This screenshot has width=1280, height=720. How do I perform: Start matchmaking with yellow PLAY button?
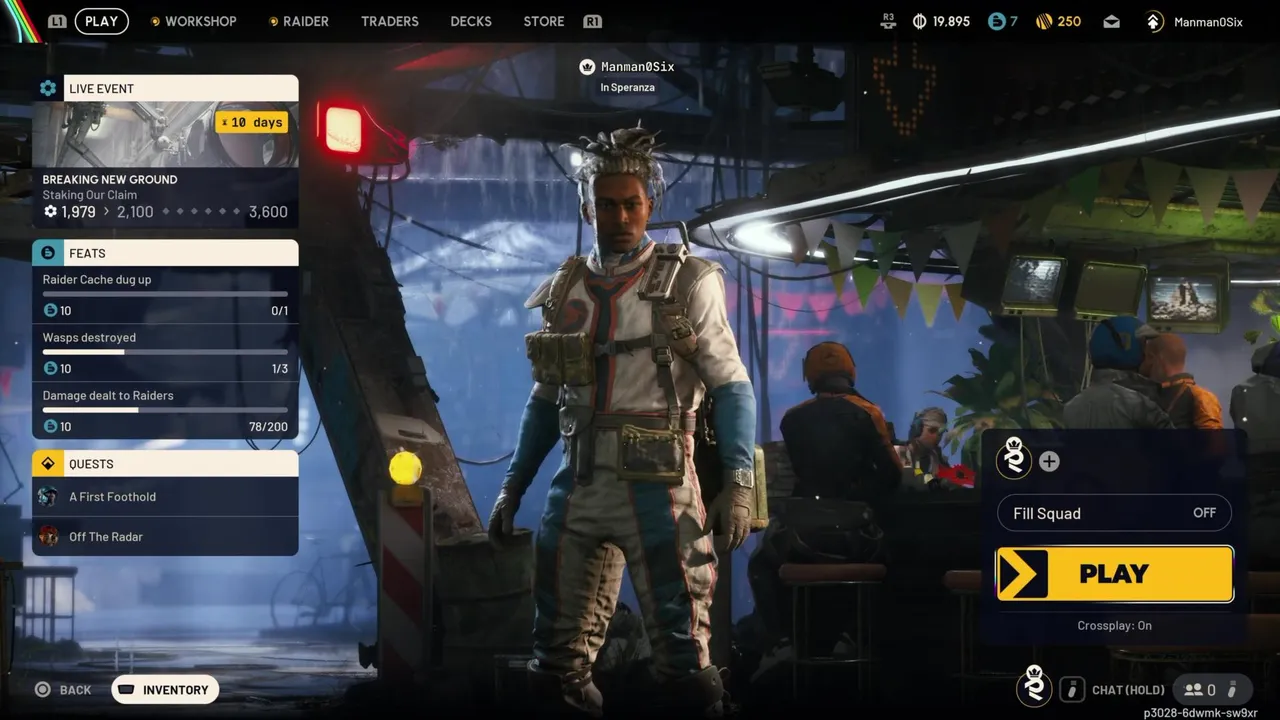pyautogui.click(x=1115, y=574)
